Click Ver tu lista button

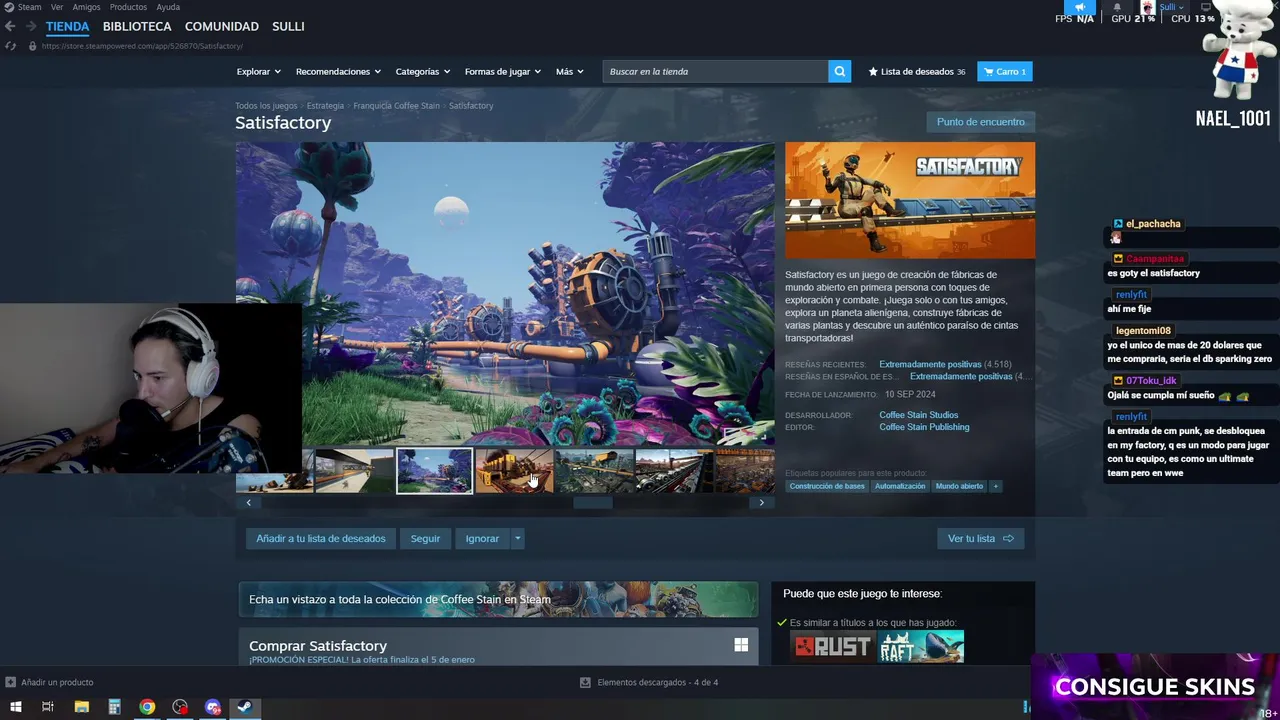980,538
